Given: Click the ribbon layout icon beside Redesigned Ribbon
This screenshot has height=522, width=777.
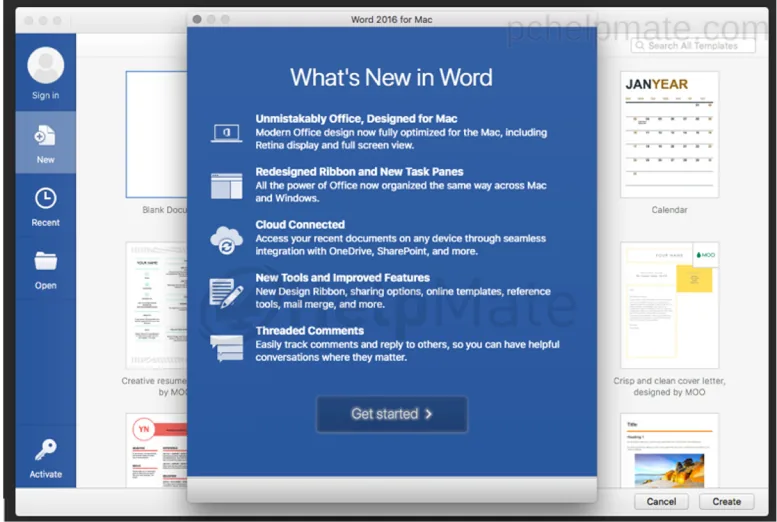Looking at the screenshot, I should click(226, 186).
